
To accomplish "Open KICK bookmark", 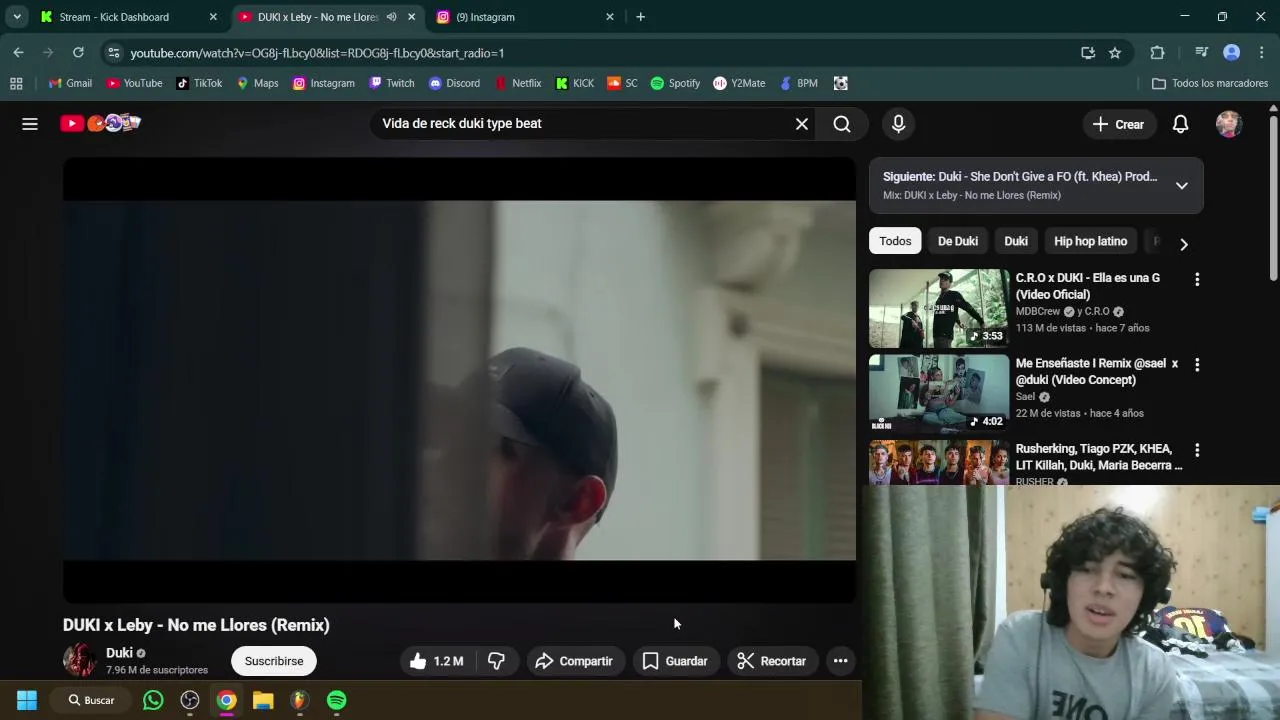I will pyautogui.click(x=575, y=83).
